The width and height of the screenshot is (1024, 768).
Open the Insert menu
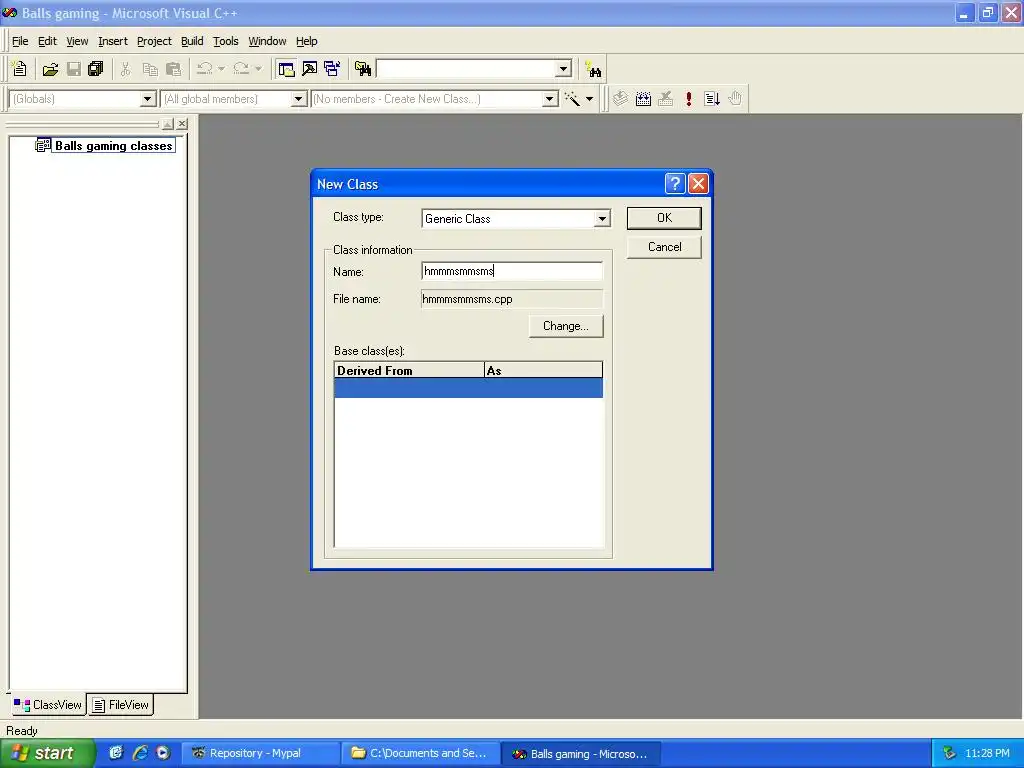click(x=112, y=41)
